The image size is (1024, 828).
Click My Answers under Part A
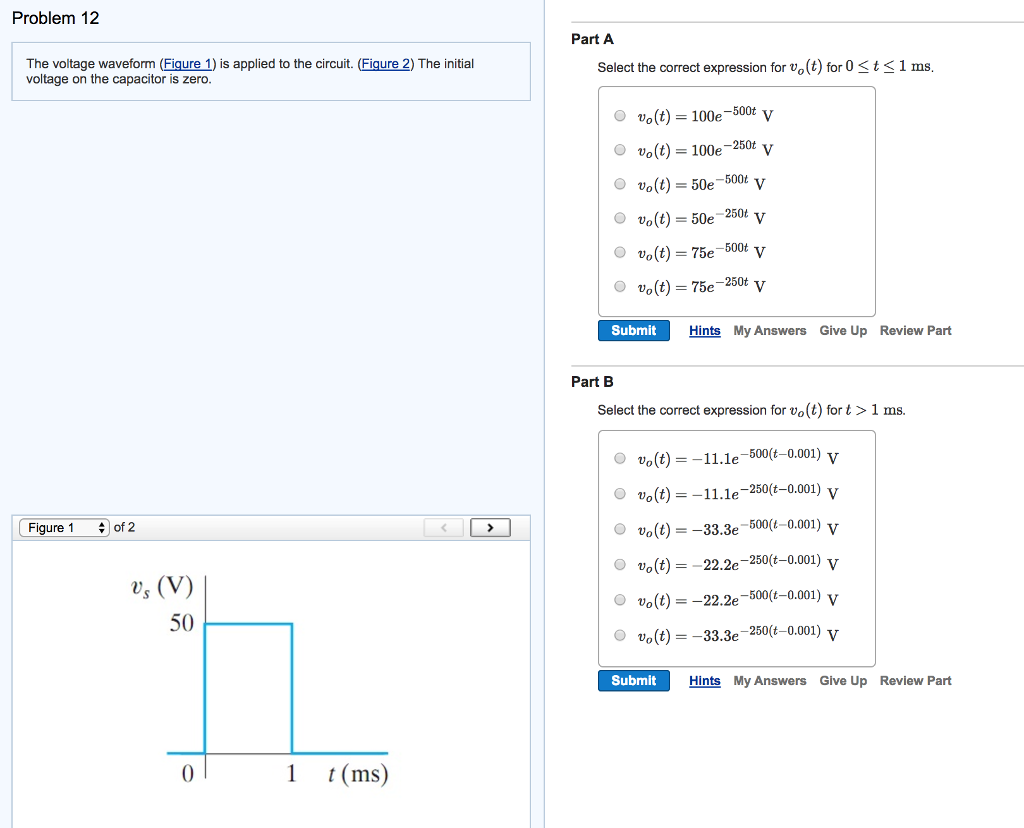[x=769, y=330]
